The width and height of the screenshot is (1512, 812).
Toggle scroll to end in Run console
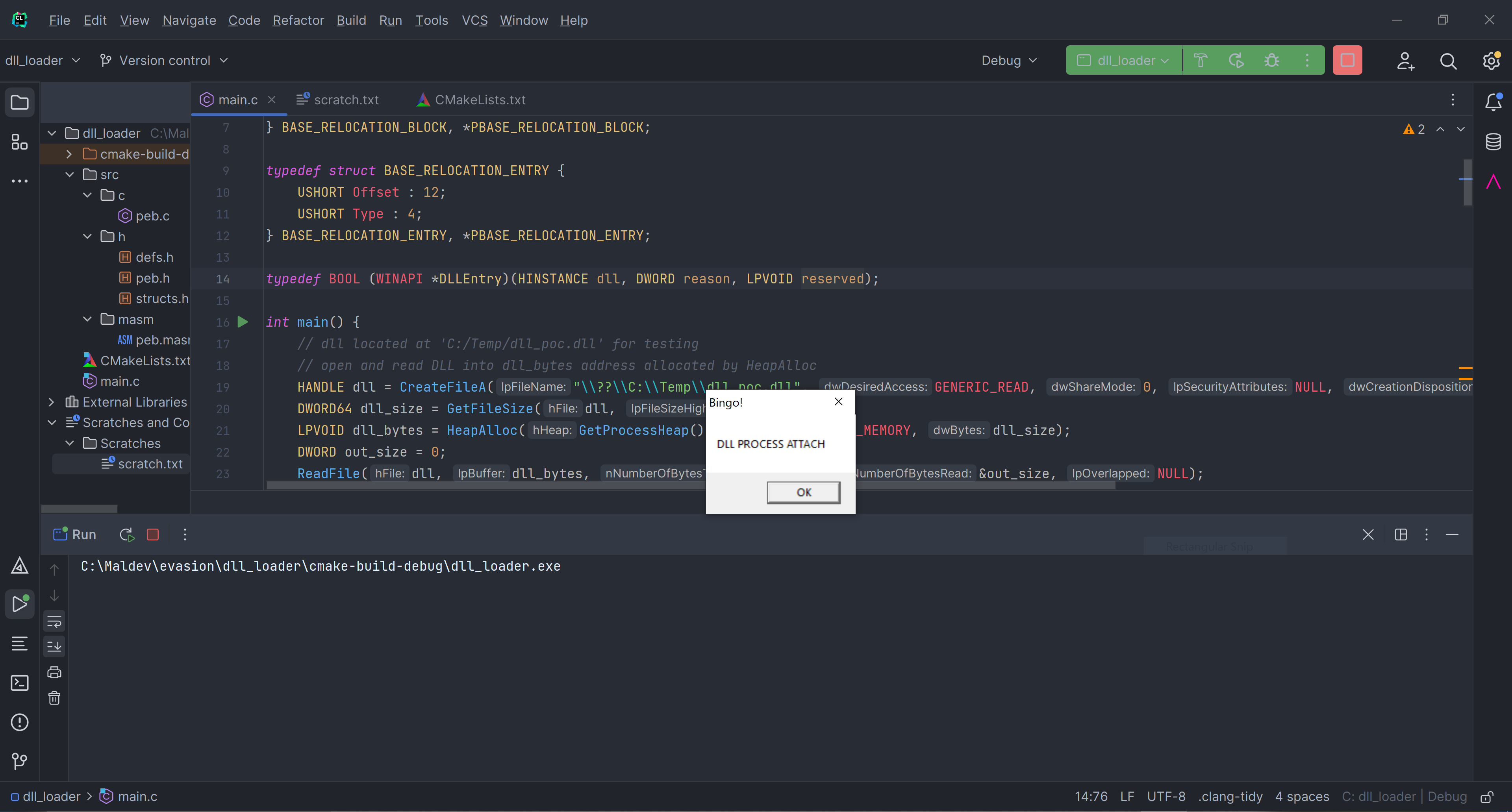[54, 647]
